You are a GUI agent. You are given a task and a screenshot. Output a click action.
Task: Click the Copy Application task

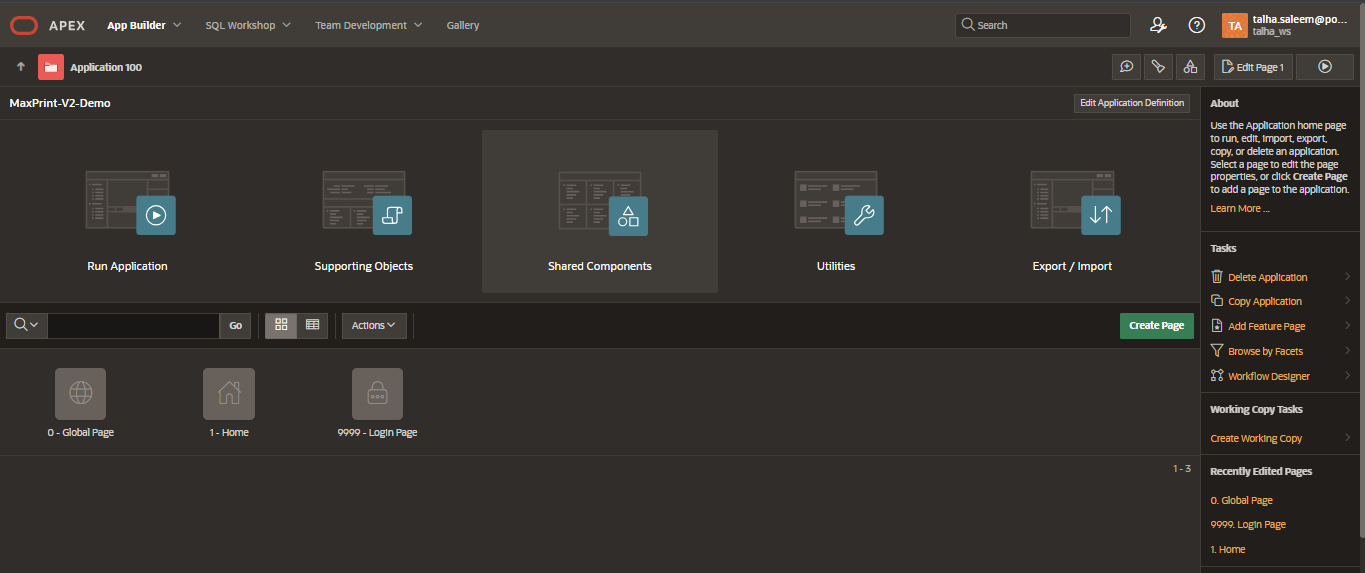tap(1265, 301)
